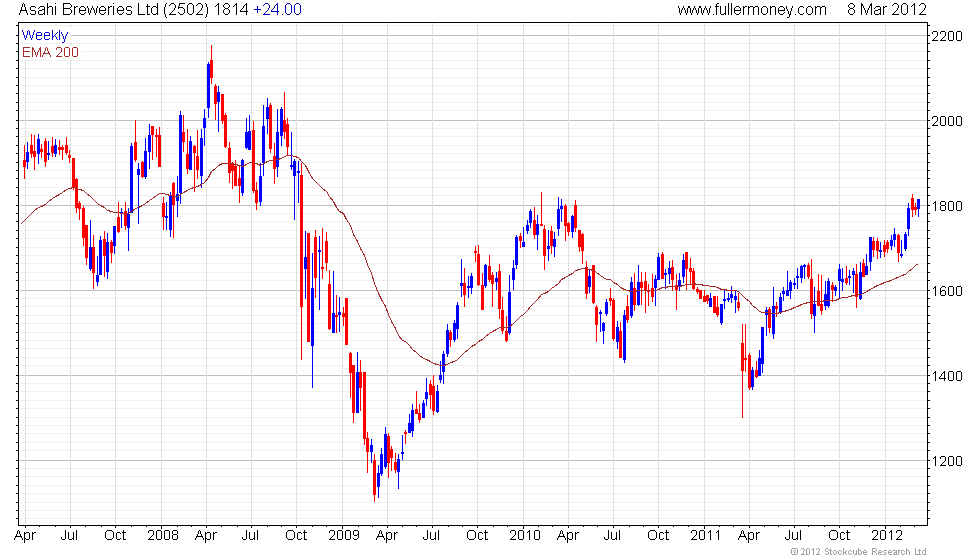Image resolution: width=980 pixels, height=560 pixels.
Task: Click the 1600 price axis label
Action: click(946, 291)
